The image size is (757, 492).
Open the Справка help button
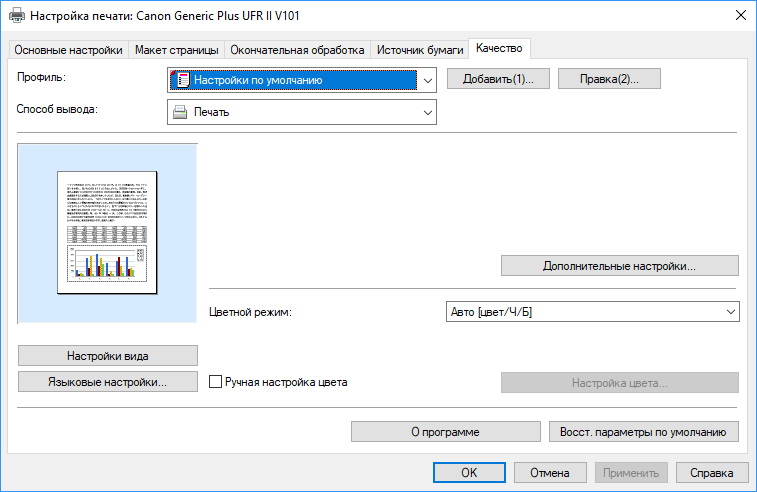click(x=712, y=473)
